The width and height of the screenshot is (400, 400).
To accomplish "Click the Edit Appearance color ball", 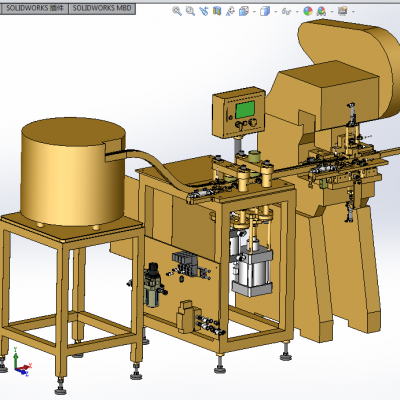I will (x=308, y=11).
